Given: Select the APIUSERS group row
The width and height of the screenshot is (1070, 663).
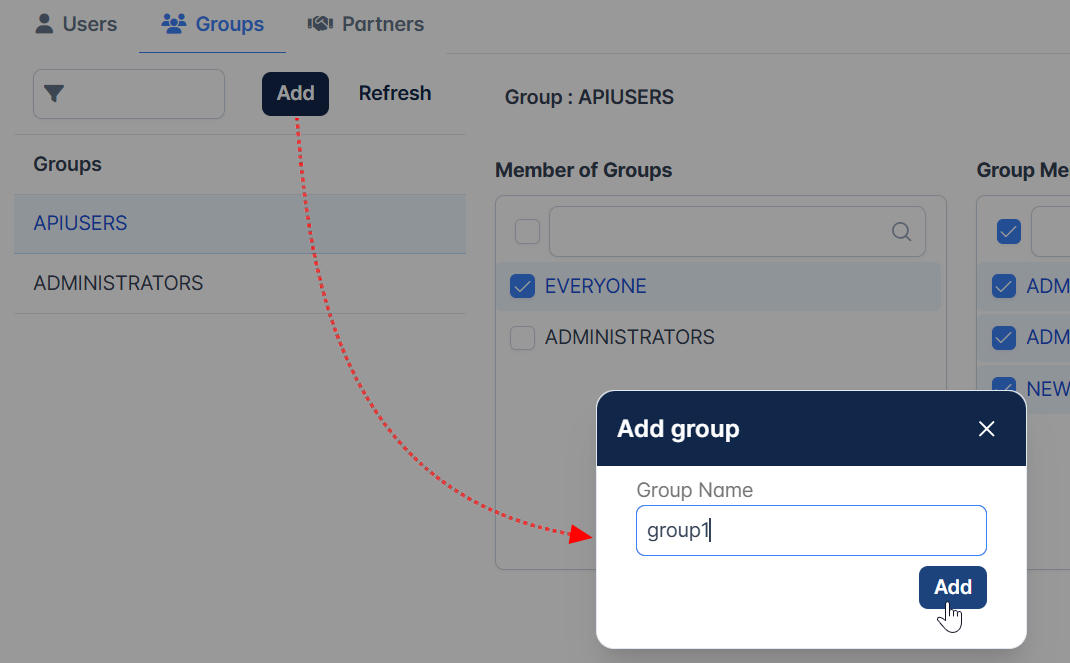Looking at the screenshot, I should pos(240,224).
